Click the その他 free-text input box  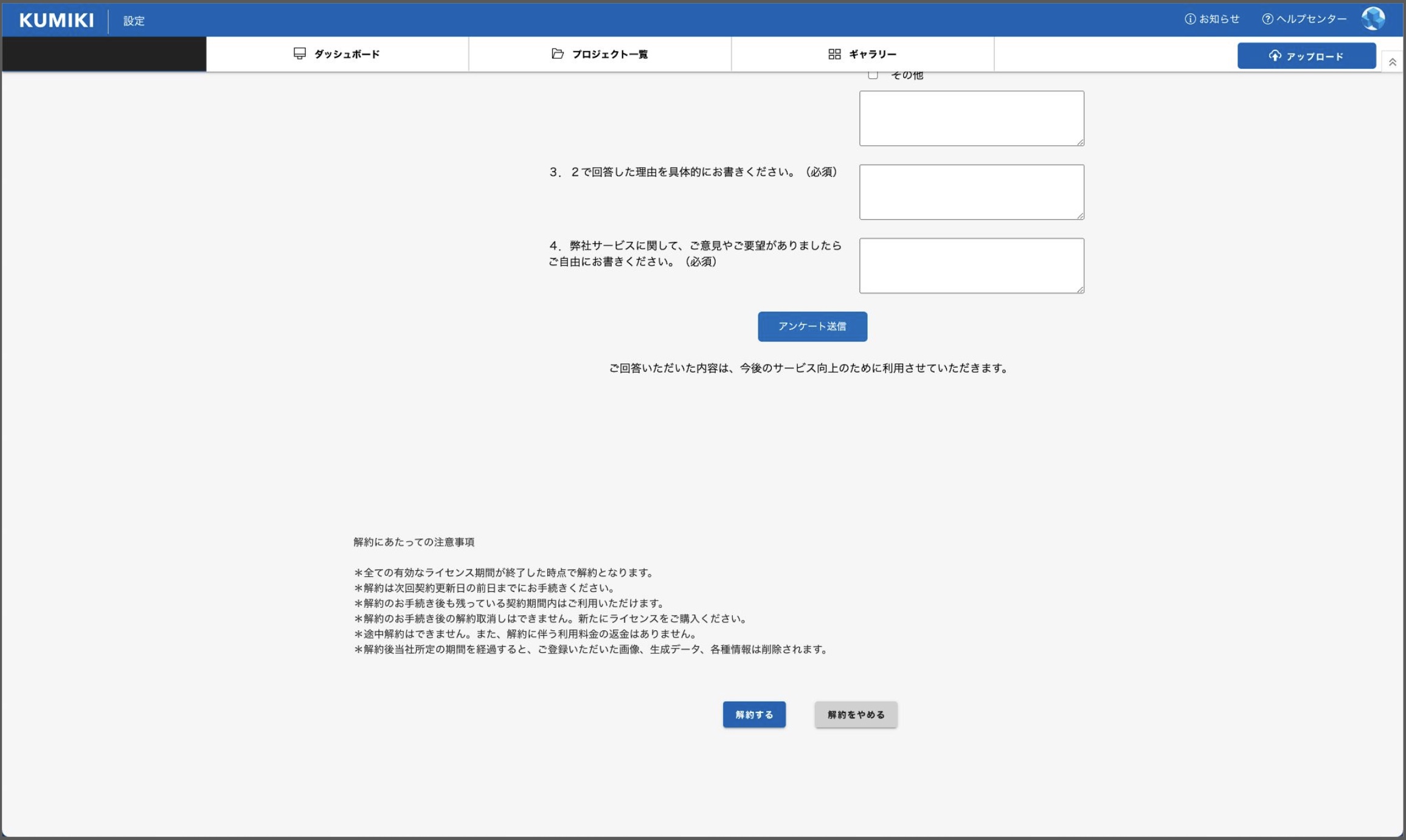pyautogui.click(x=971, y=119)
